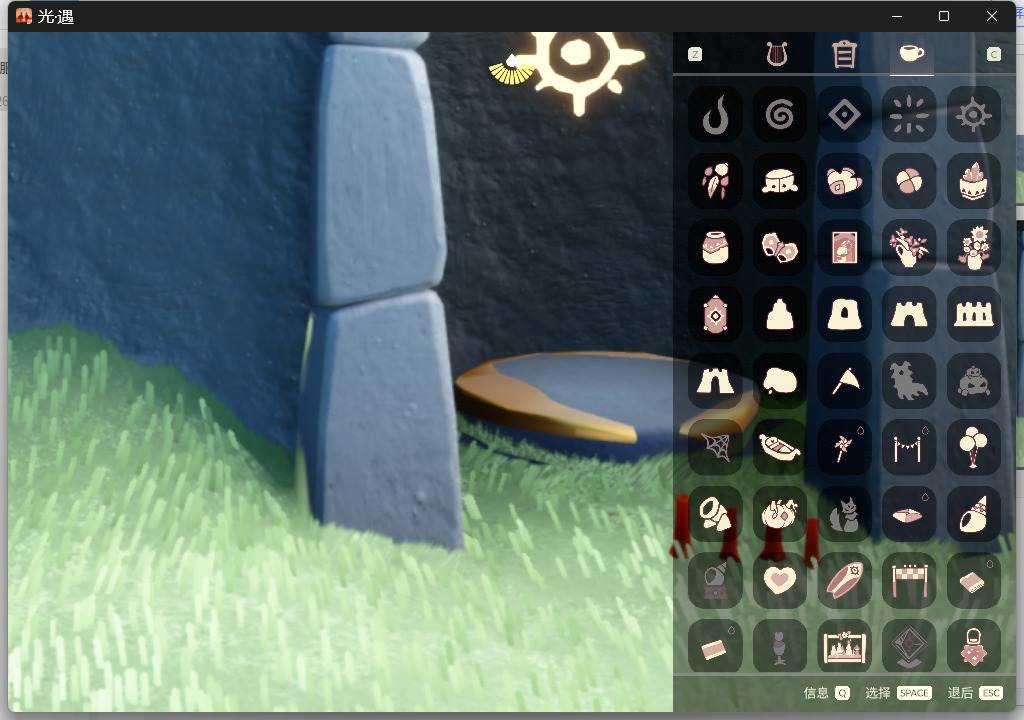Switch to the trash bin tab
The height and width of the screenshot is (720, 1024).
click(x=844, y=54)
